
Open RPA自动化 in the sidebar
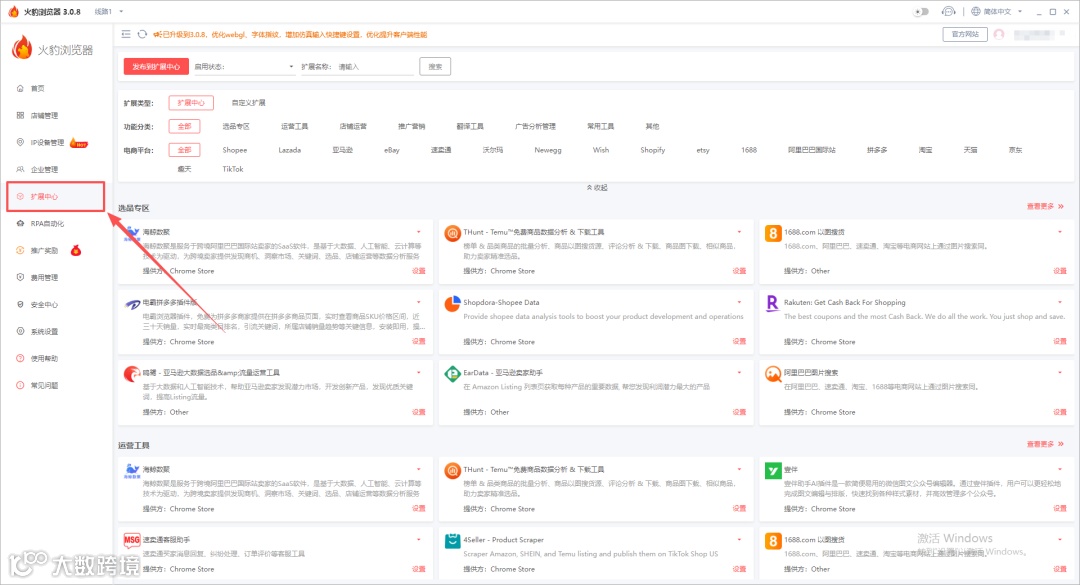coord(47,223)
